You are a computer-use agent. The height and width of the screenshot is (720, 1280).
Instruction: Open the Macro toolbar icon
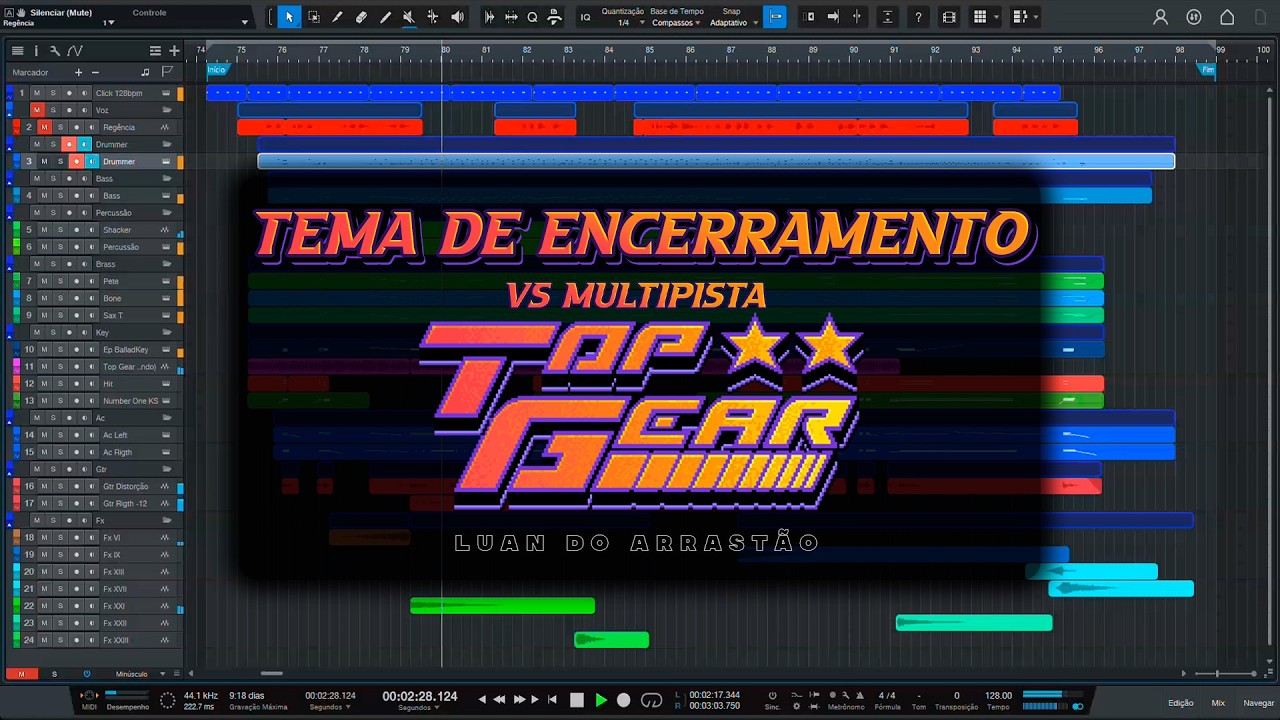tap(554, 17)
